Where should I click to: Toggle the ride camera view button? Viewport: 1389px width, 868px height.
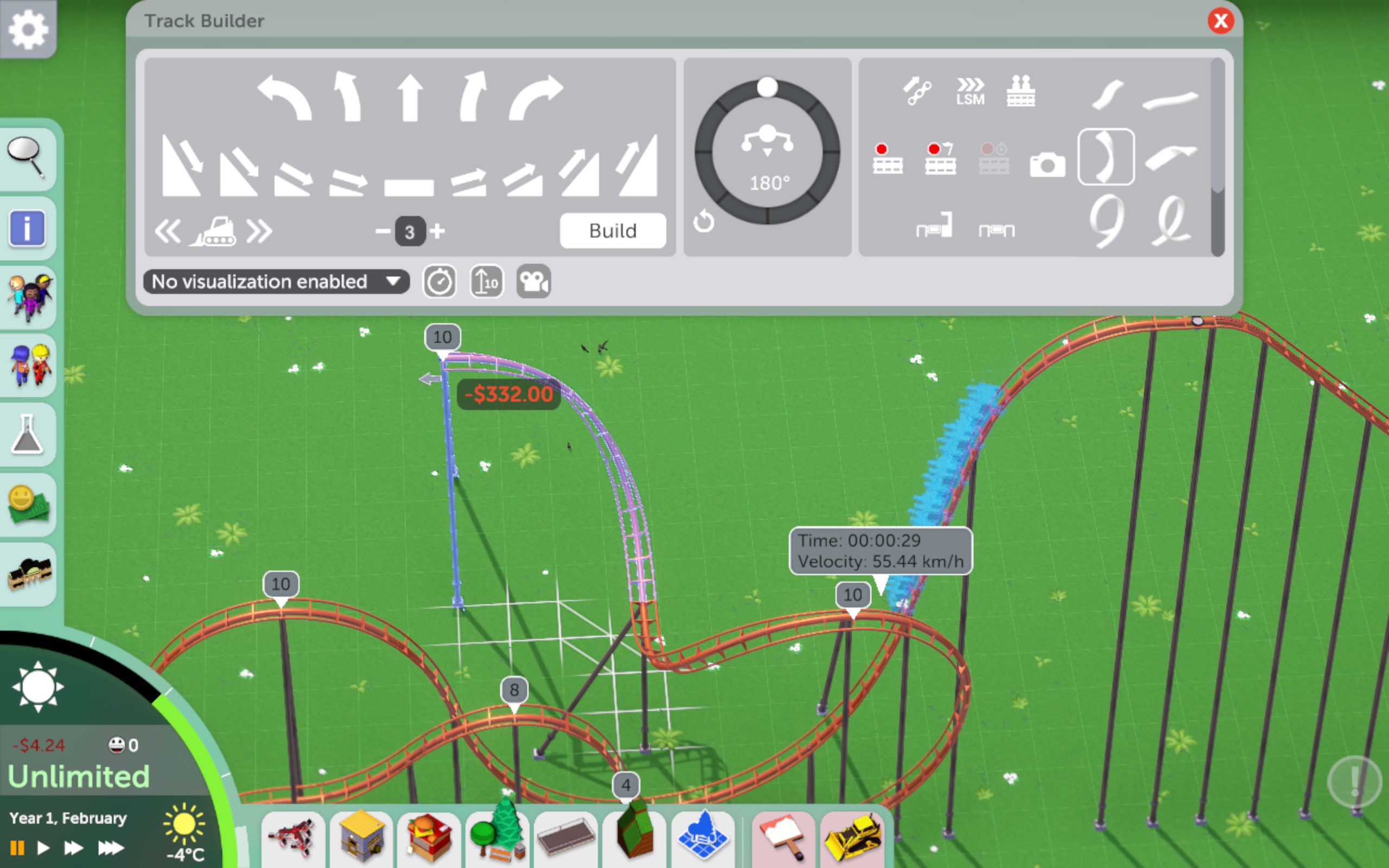[533, 282]
